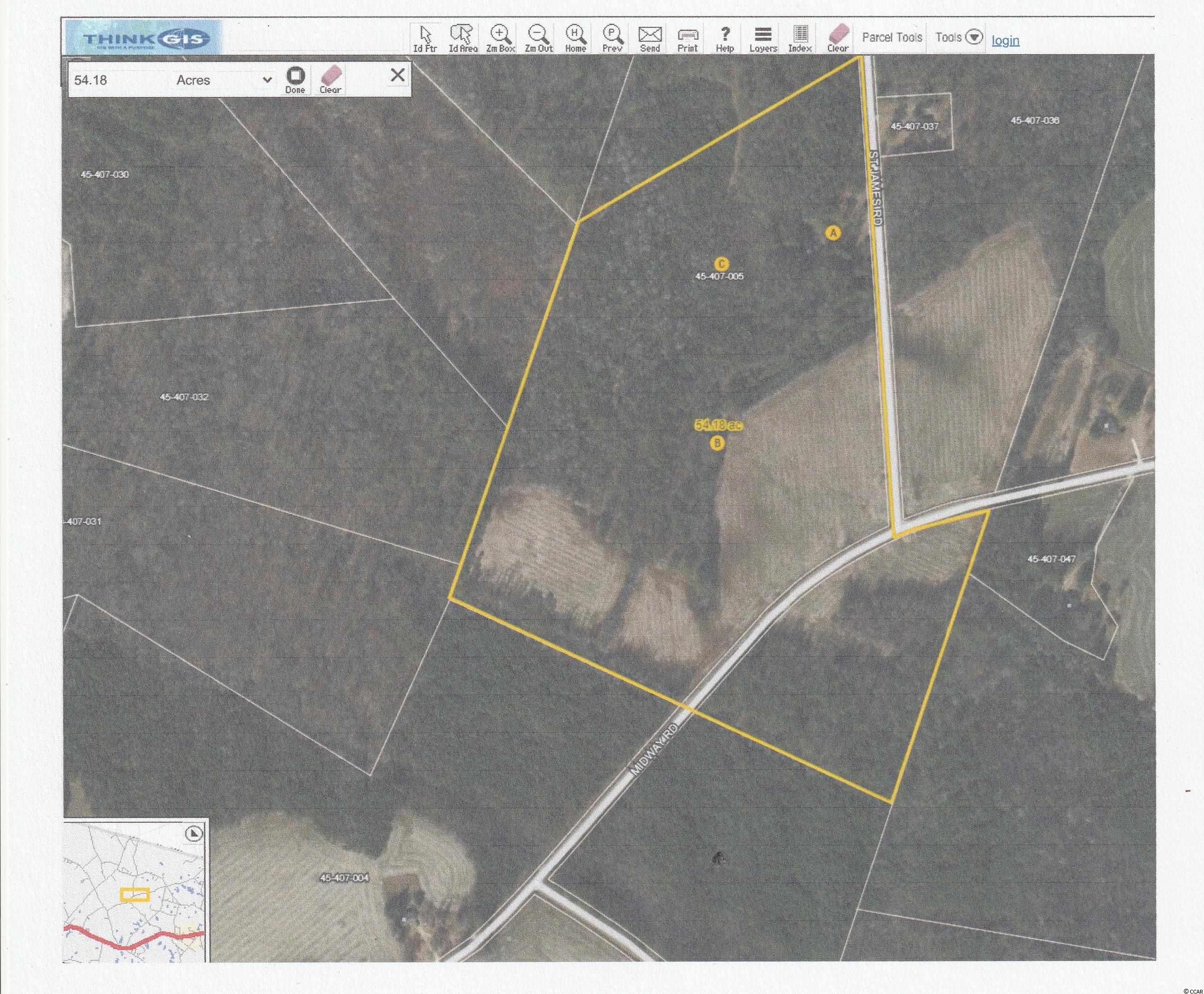Image resolution: width=1204 pixels, height=994 pixels.
Task: Return to Prev map view
Action: [x=612, y=38]
